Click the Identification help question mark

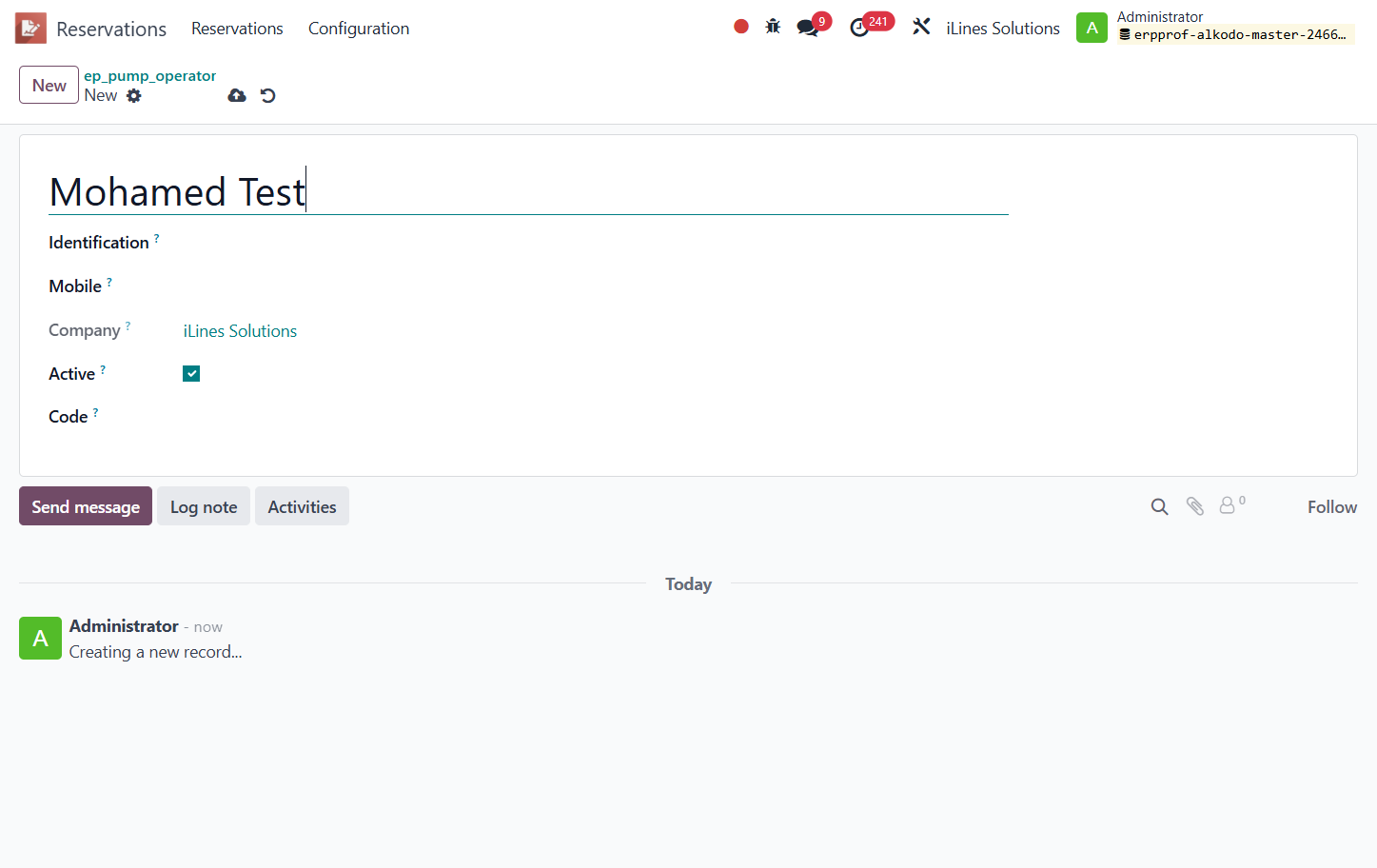click(x=157, y=237)
